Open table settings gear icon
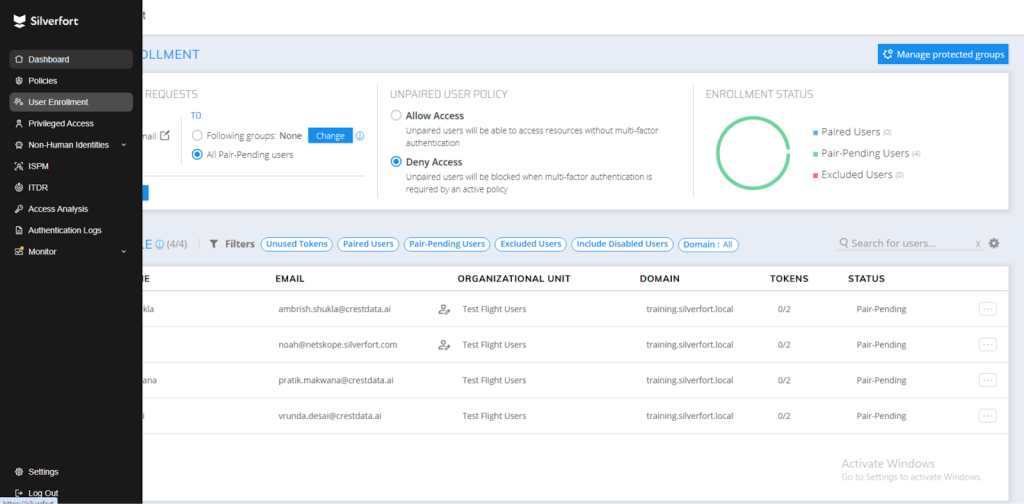 point(994,243)
